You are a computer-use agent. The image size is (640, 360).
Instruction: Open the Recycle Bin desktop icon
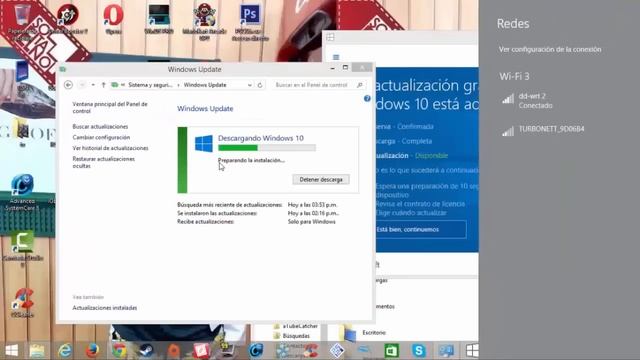[22, 16]
